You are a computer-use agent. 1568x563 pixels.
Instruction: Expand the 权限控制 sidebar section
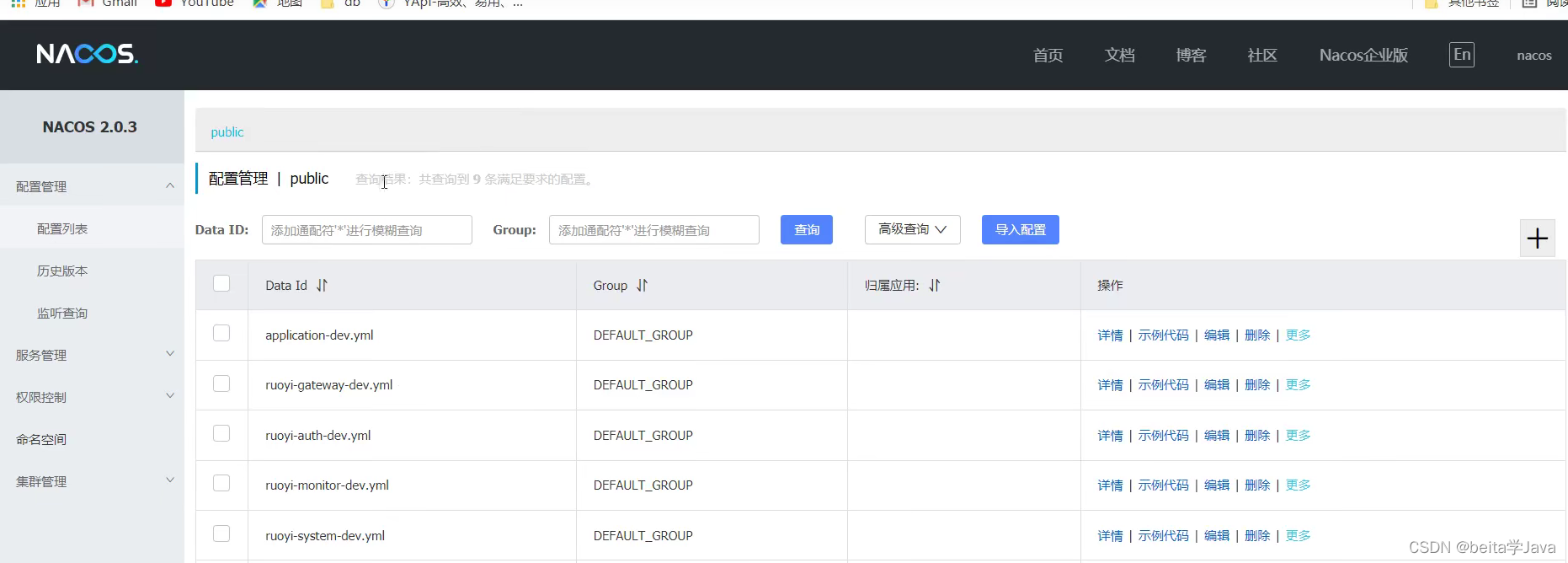(x=92, y=397)
